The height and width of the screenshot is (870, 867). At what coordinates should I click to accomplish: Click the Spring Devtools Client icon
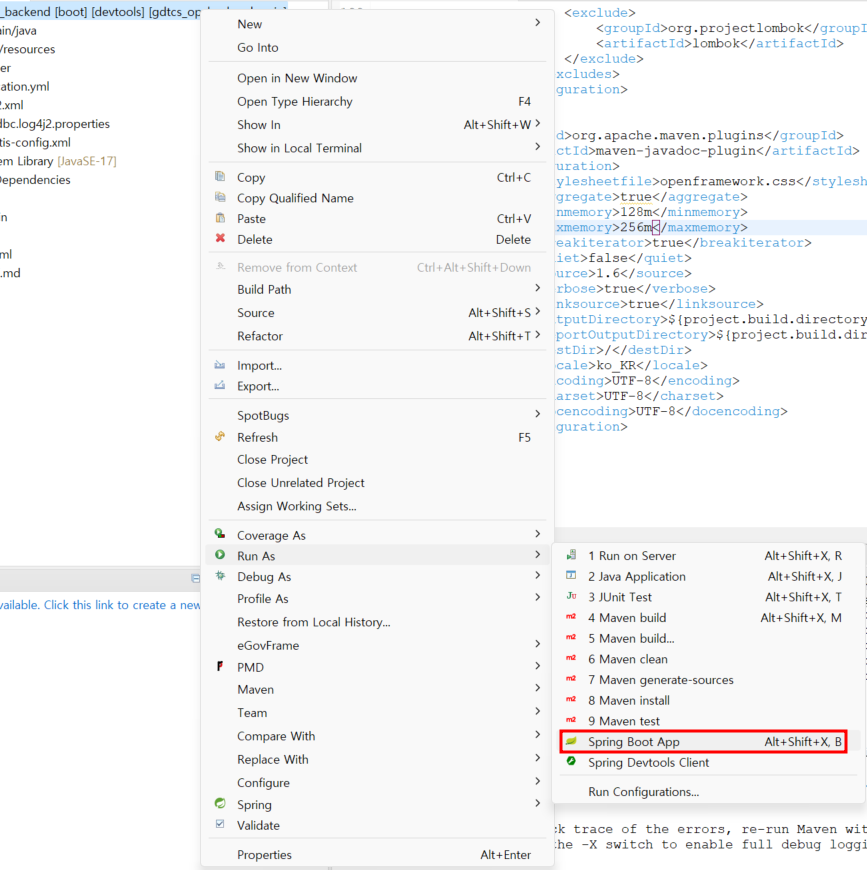coord(571,761)
